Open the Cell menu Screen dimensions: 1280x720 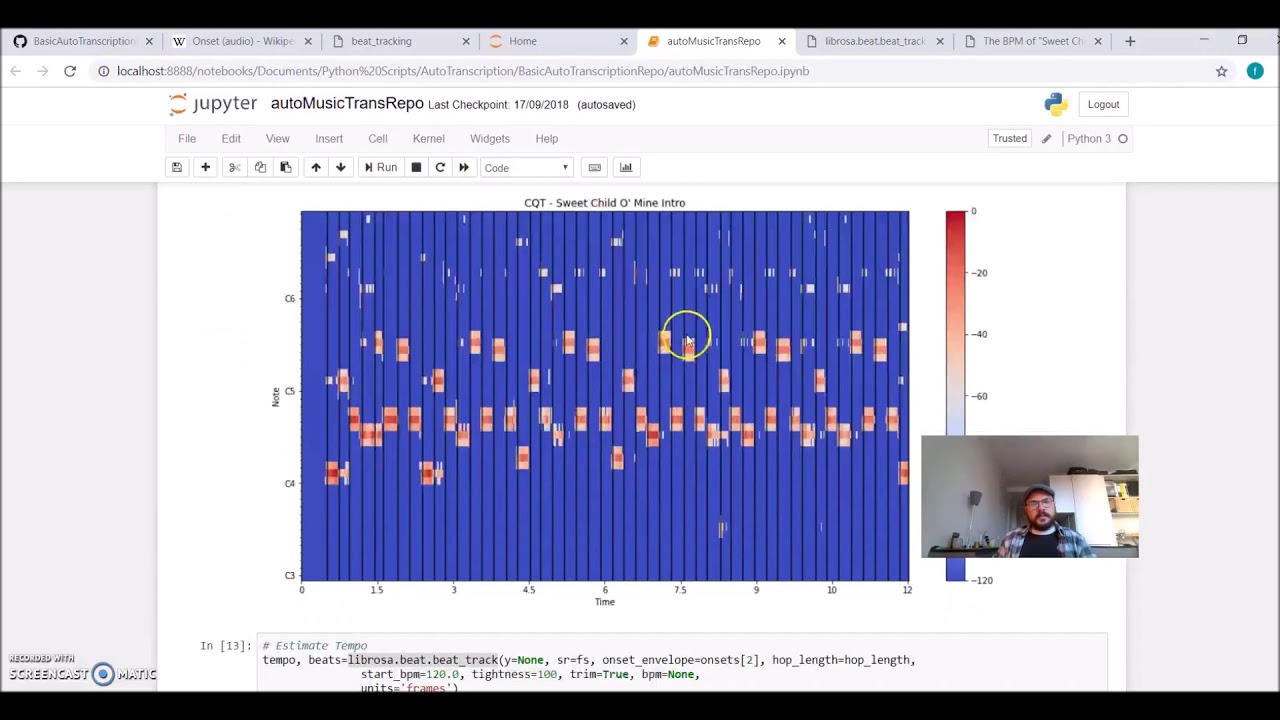378,139
